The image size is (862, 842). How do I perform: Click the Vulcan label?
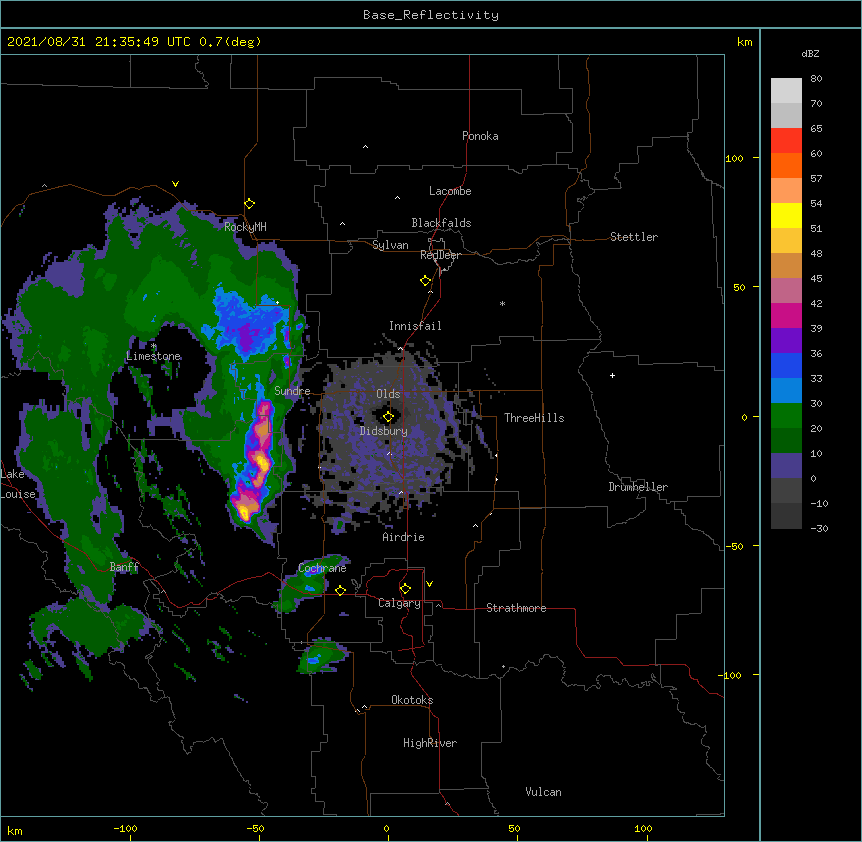[543, 792]
